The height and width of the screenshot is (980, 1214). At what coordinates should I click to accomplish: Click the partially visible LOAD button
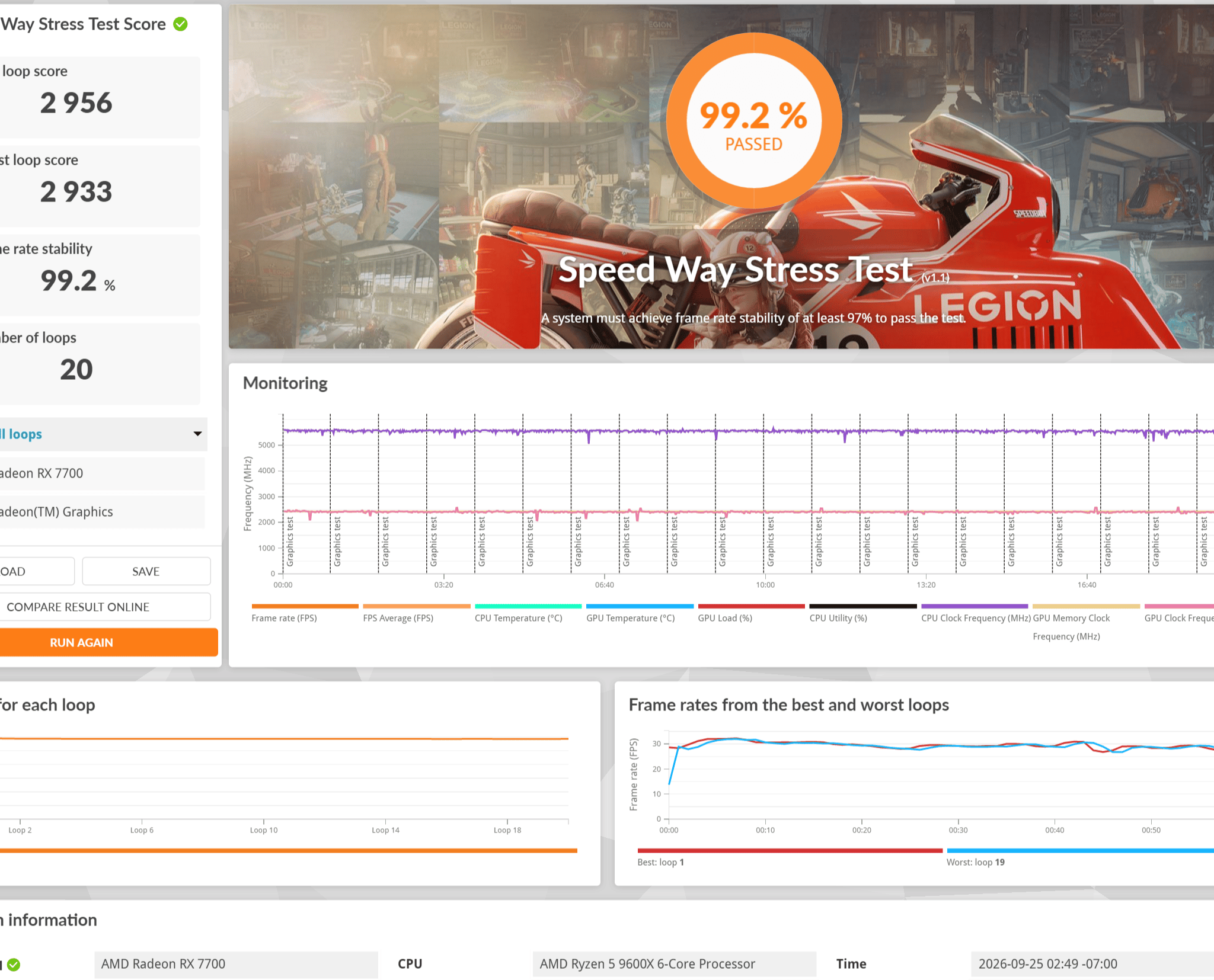36,571
